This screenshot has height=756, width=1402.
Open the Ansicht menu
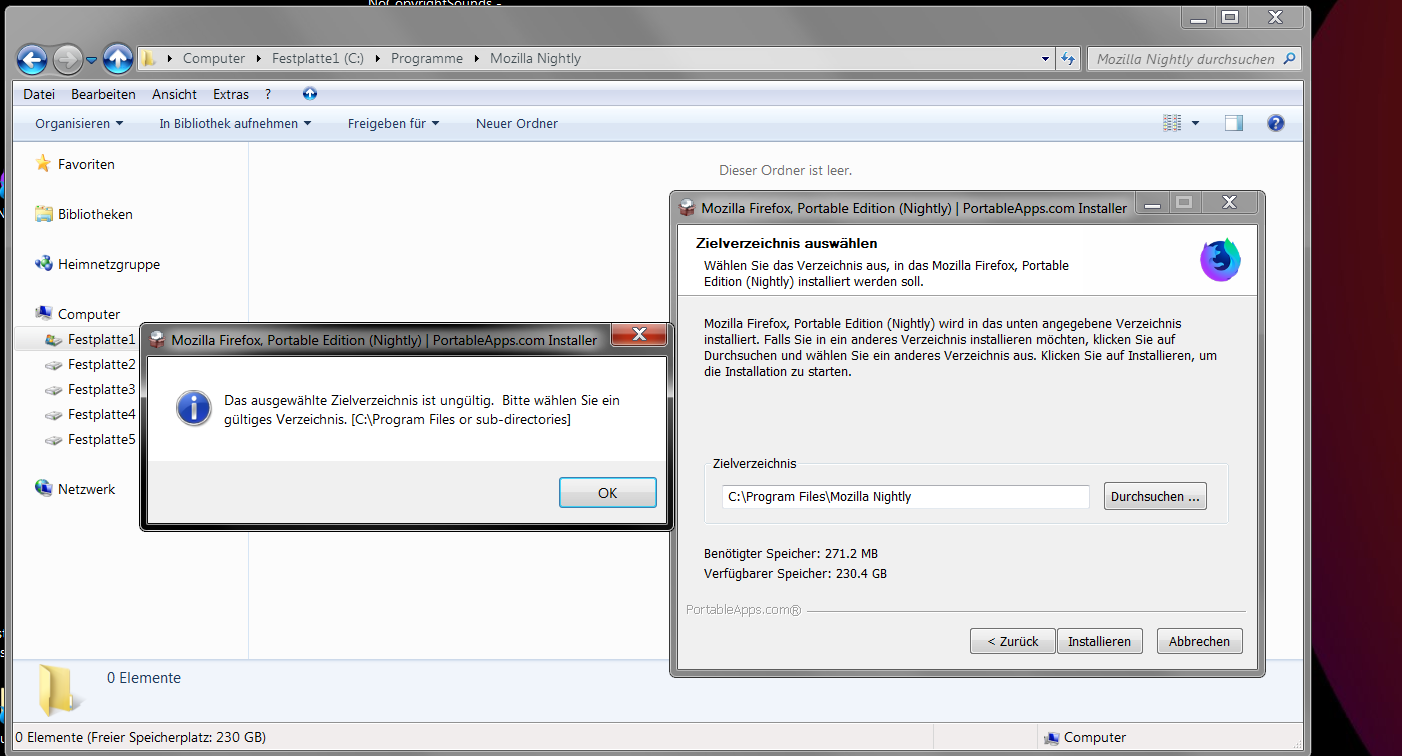[174, 94]
